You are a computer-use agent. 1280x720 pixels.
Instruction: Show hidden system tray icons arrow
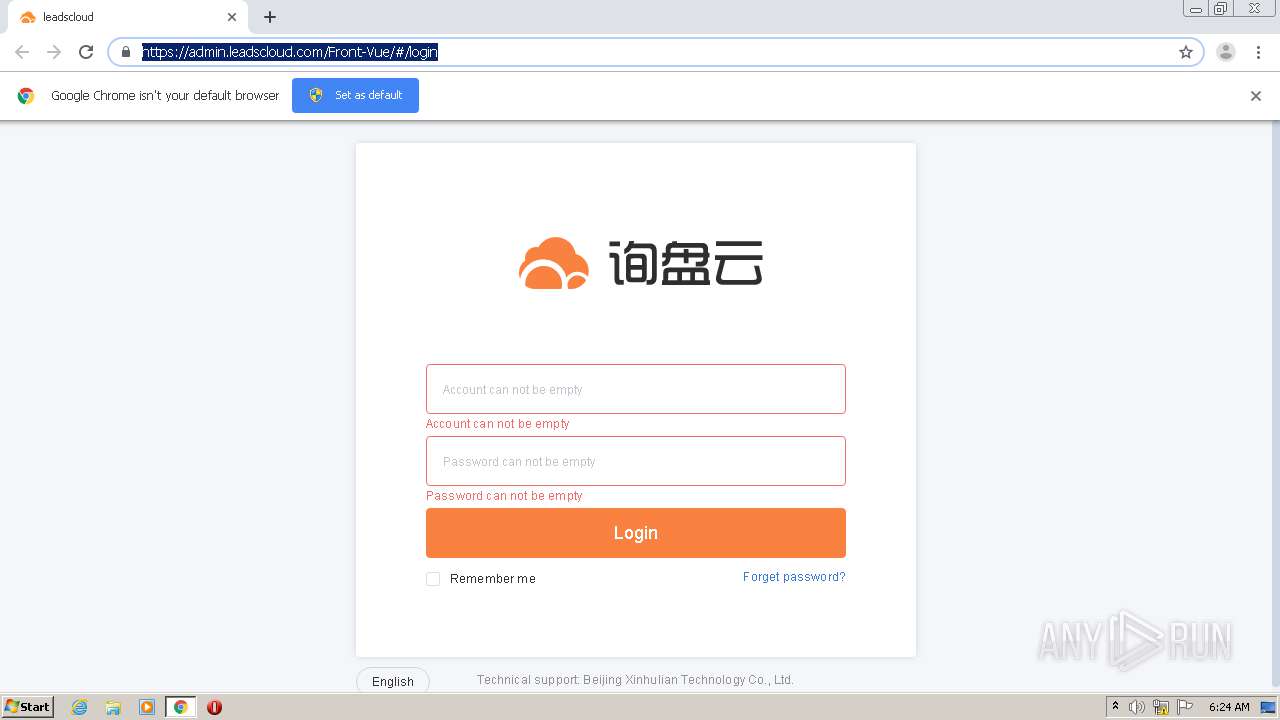[x=1116, y=707]
